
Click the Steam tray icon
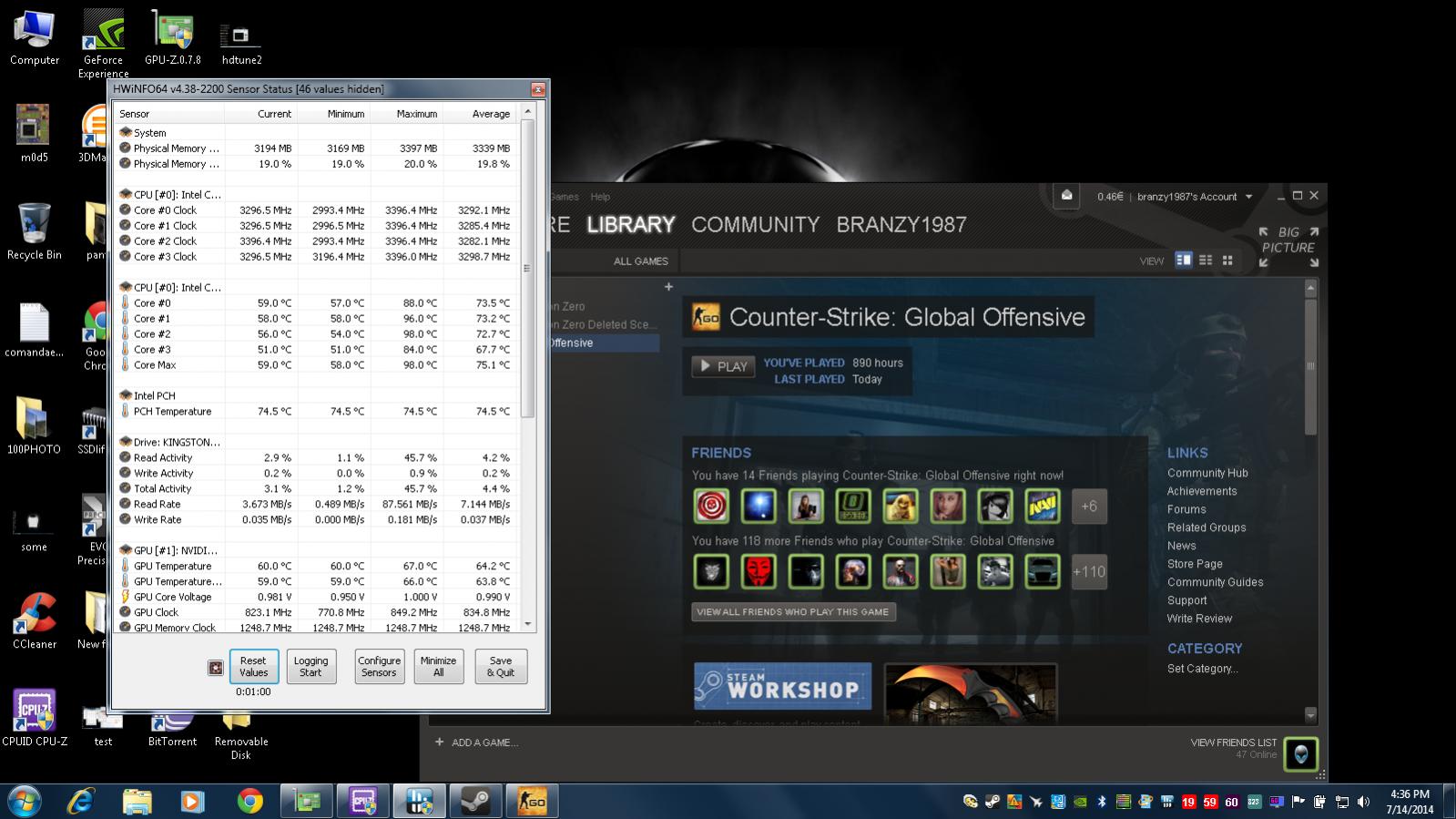tap(992, 802)
